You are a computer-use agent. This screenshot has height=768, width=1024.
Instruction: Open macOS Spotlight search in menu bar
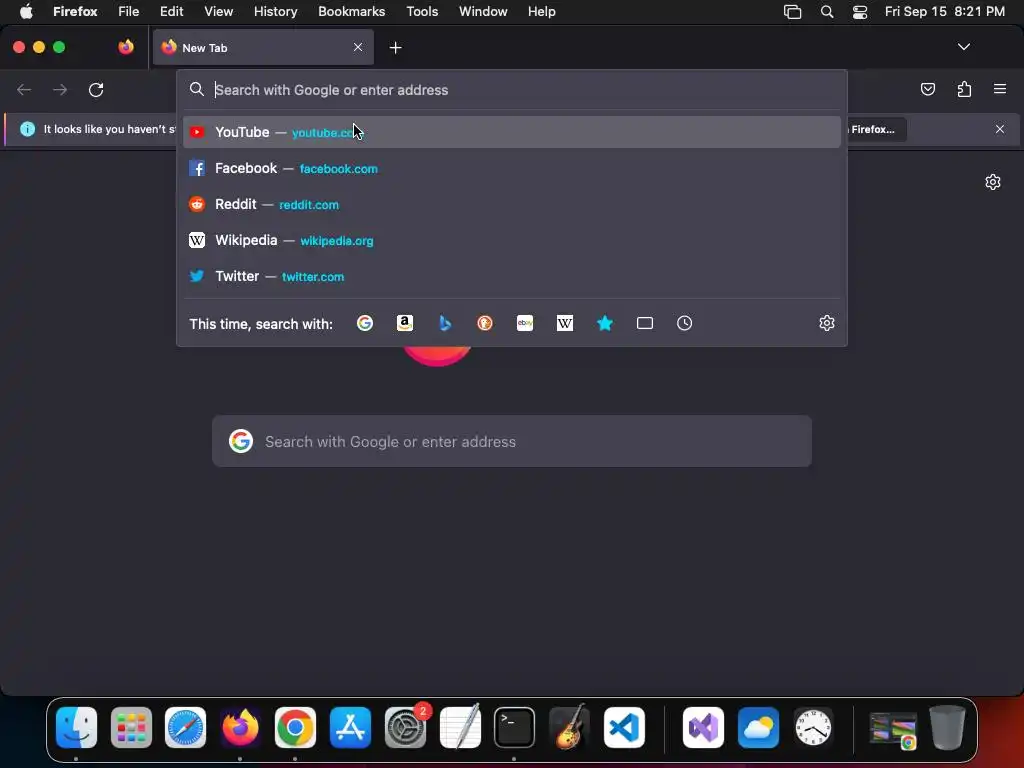pyautogui.click(x=827, y=12)
